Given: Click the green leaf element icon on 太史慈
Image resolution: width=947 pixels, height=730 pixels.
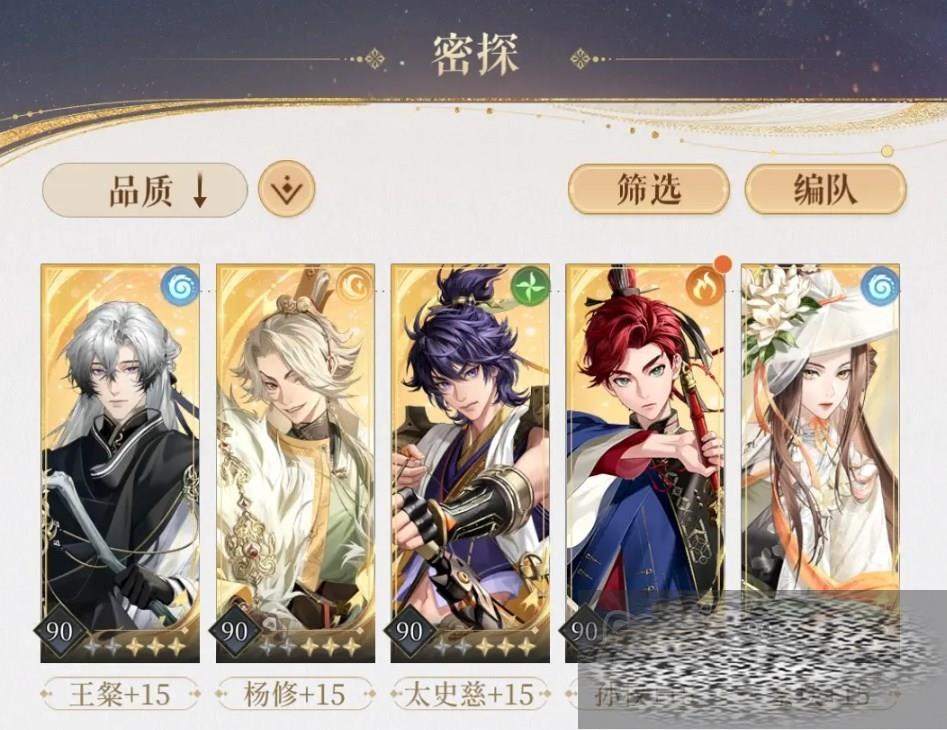Looking at the screenshot, I should click(530, 286).
